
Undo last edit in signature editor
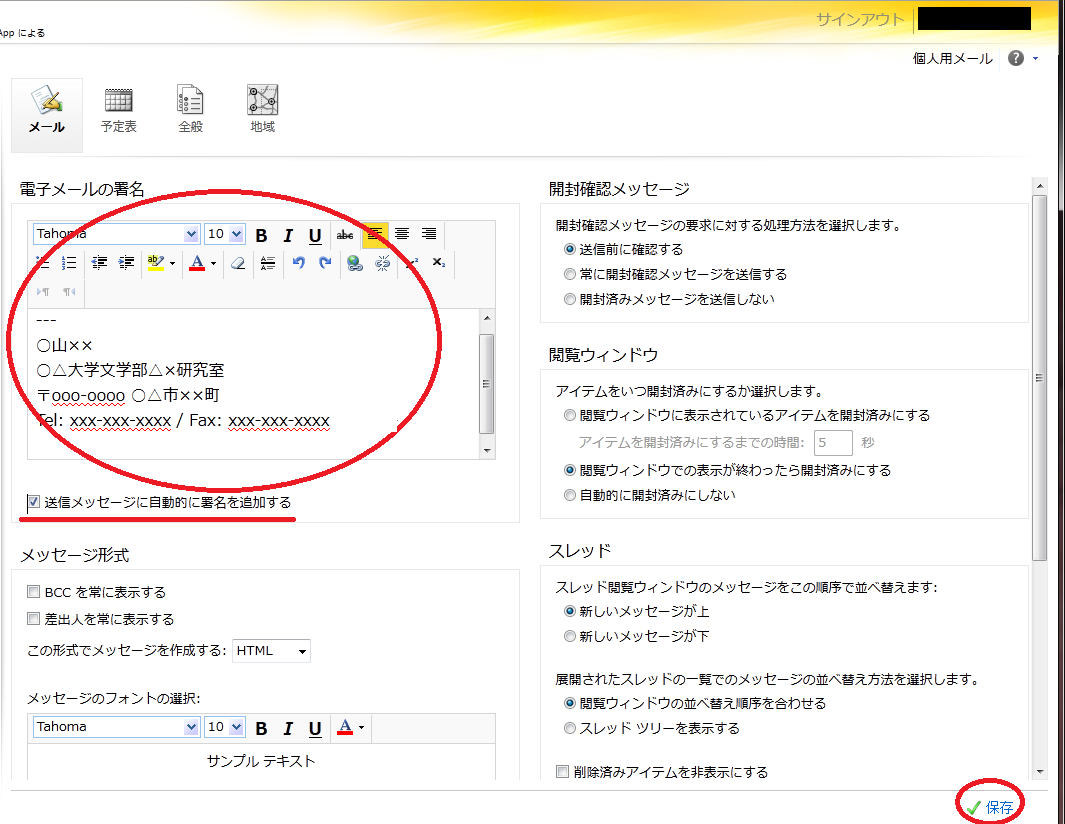coord(298,263)
